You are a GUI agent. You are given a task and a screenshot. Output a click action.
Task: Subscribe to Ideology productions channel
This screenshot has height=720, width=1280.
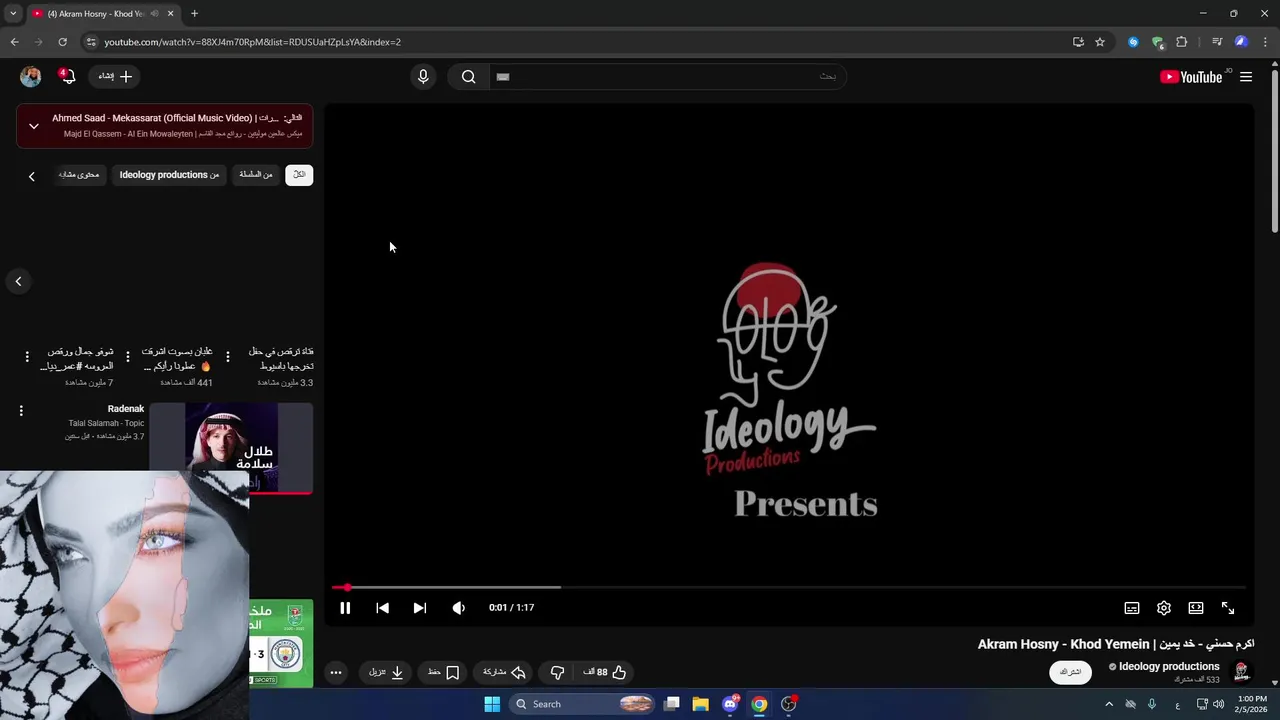pyautogui.click(x=1070, y=672)
